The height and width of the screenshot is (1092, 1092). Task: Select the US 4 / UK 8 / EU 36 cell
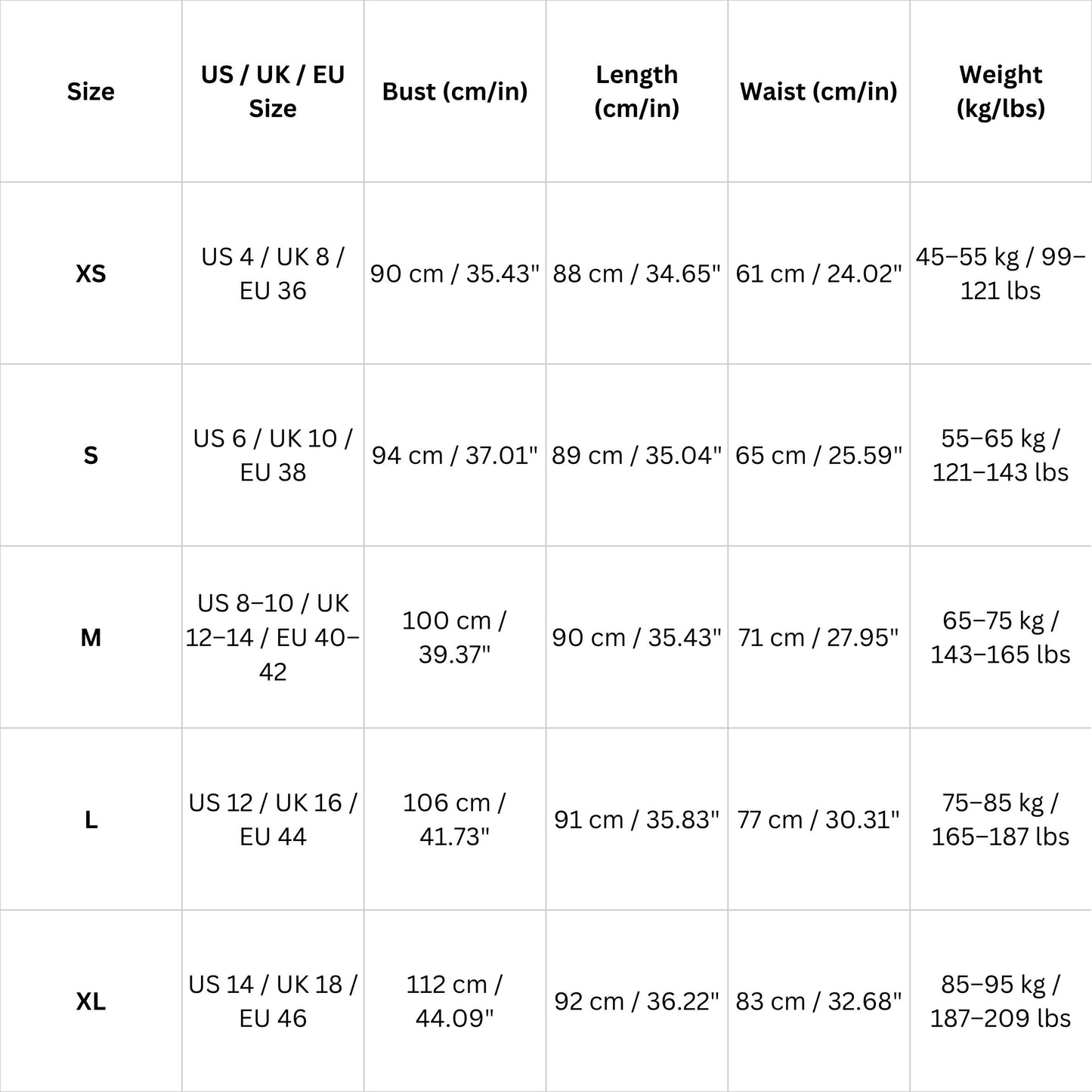pos(273,274)
